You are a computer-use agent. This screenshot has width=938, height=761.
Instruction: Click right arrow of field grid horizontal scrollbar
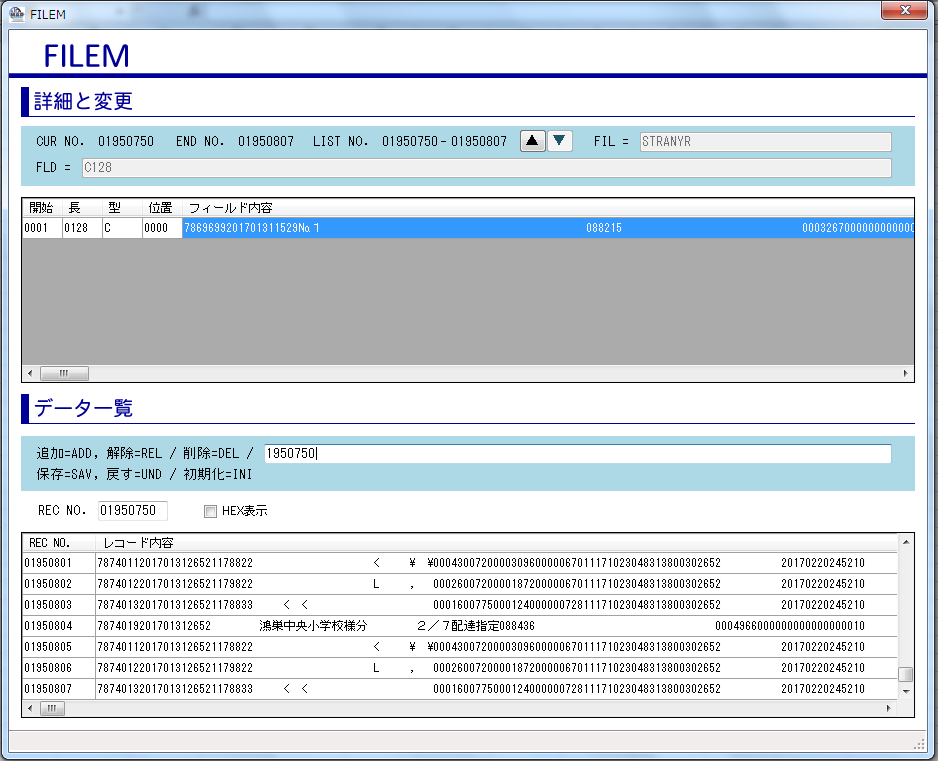pos(906,373)
